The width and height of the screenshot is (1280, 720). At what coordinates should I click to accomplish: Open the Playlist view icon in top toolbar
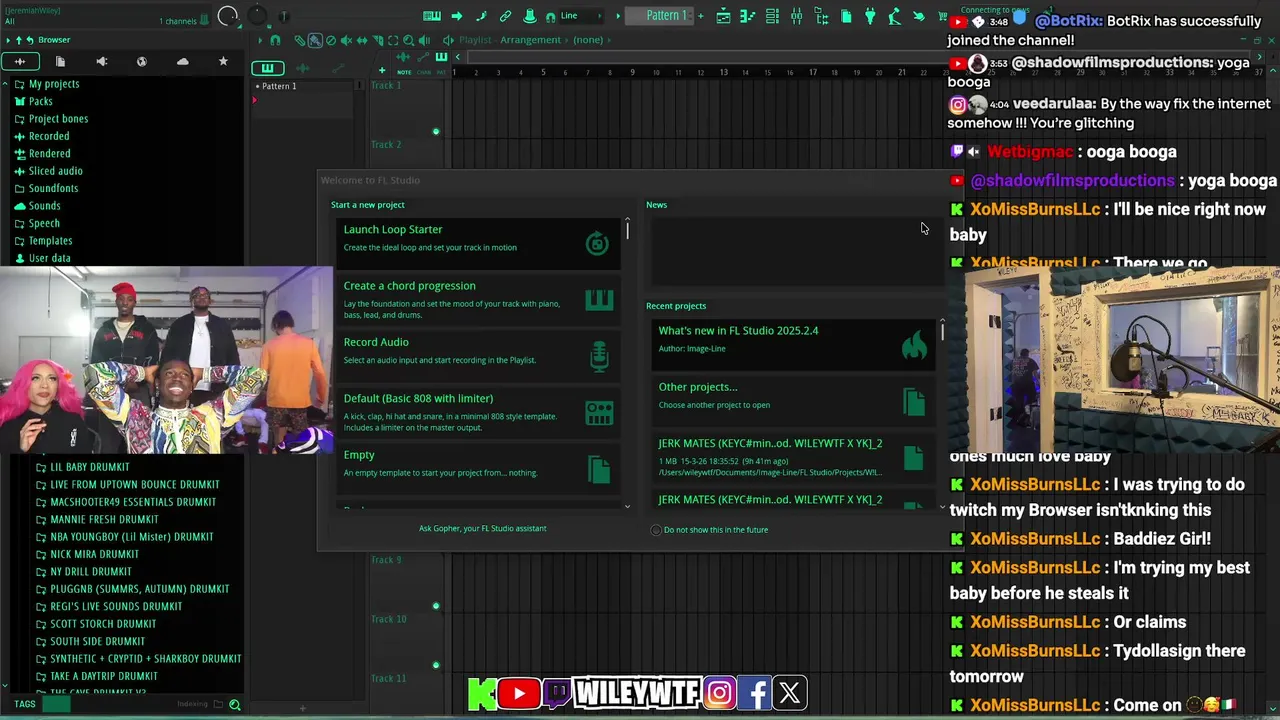tap(723, 16)
